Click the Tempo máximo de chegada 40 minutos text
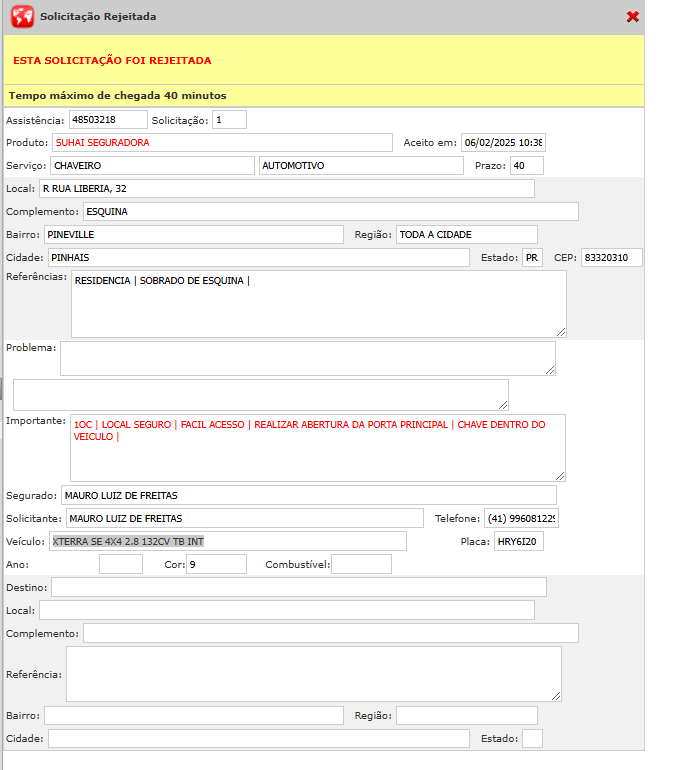 point(117,96)
